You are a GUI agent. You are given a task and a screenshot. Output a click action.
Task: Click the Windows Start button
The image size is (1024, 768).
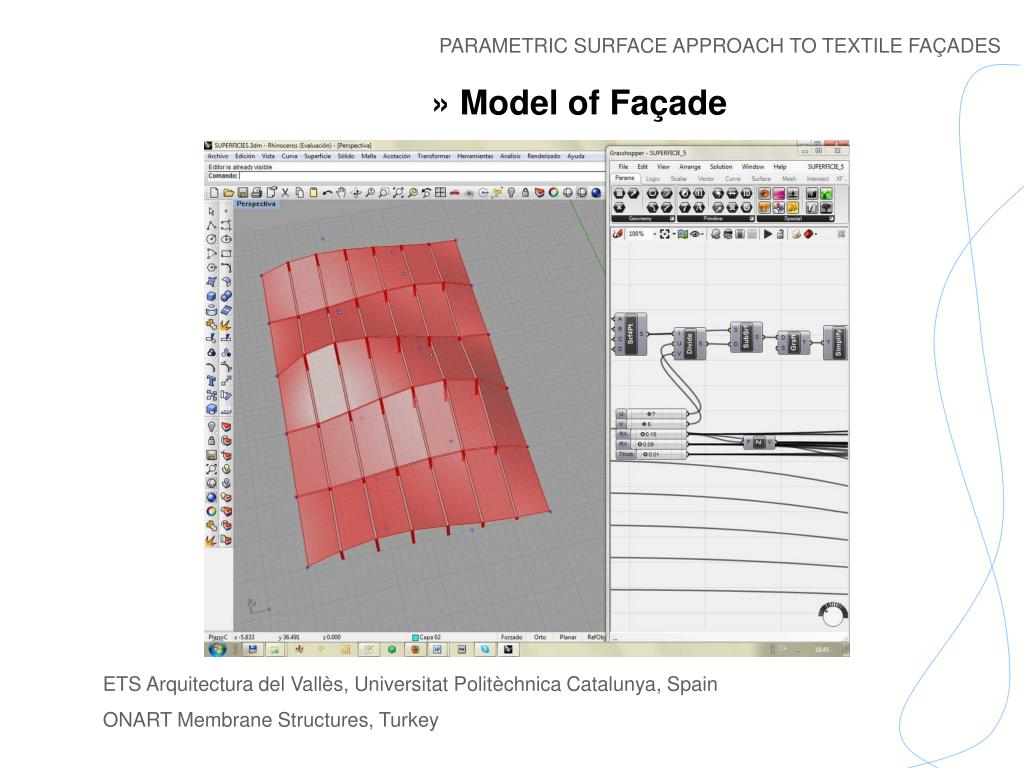(x=217, y=649)
